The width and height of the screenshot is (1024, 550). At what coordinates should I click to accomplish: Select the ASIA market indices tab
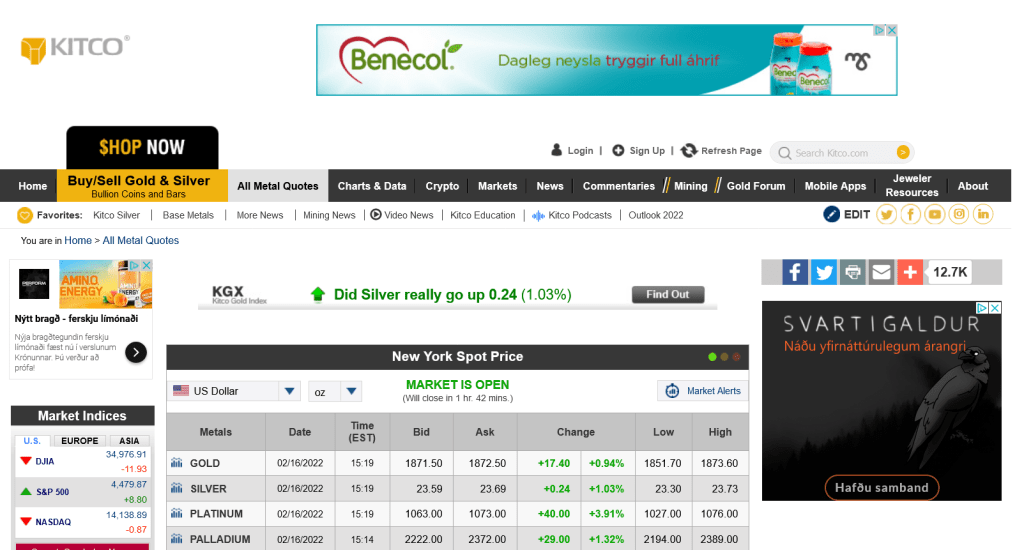coord(129,441)
